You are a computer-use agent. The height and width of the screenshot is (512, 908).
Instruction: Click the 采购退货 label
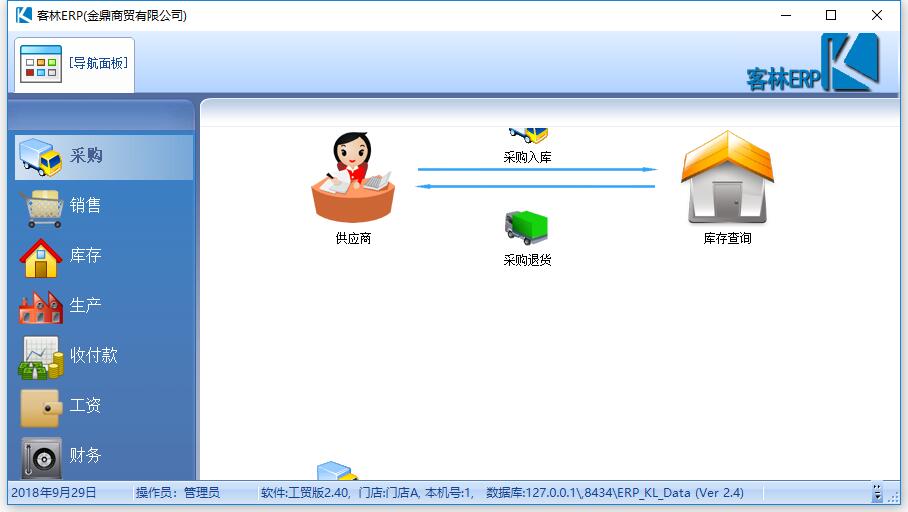[527, 261]
